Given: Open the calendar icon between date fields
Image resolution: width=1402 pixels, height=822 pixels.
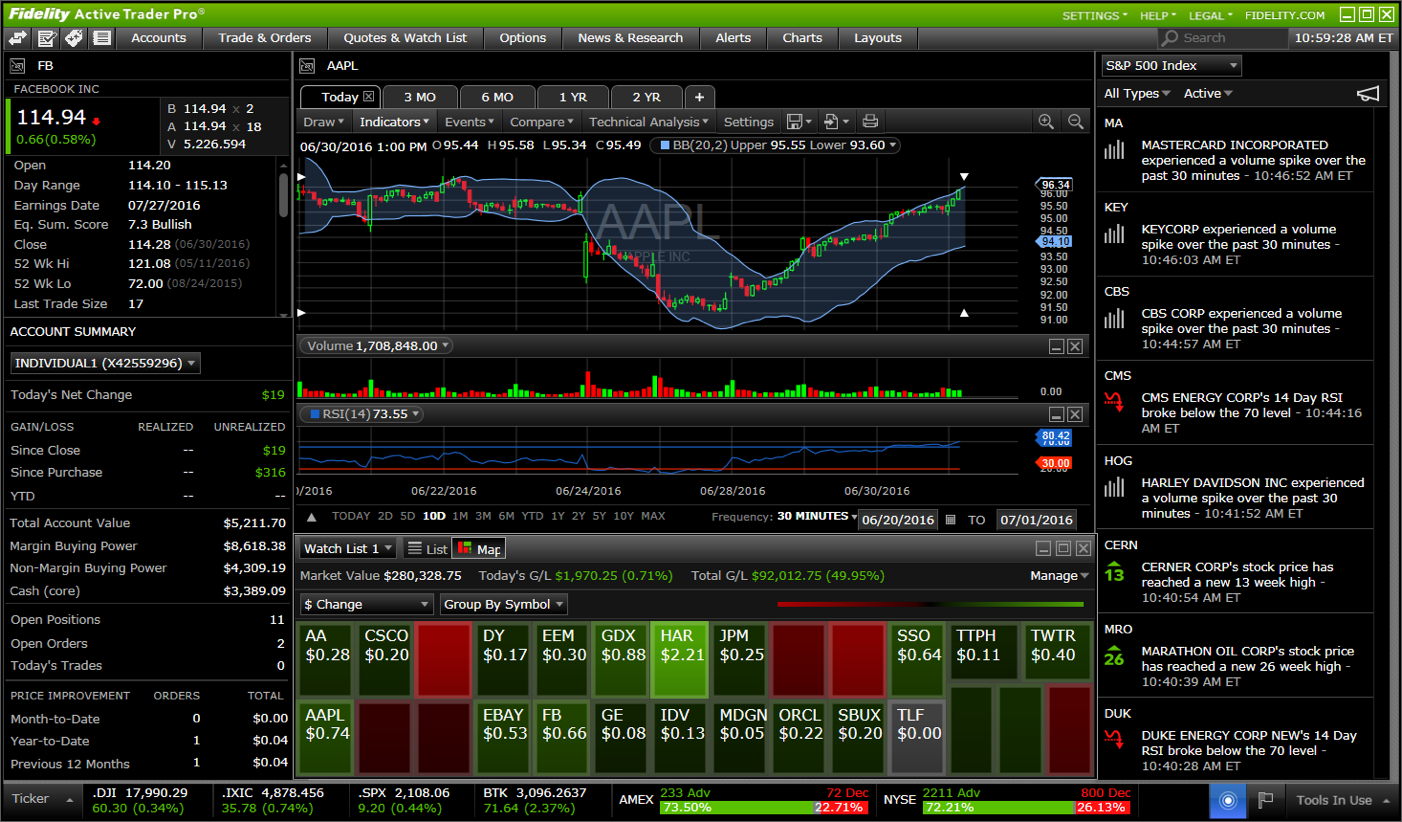Looking at the screenshot, I should (951, 520).
